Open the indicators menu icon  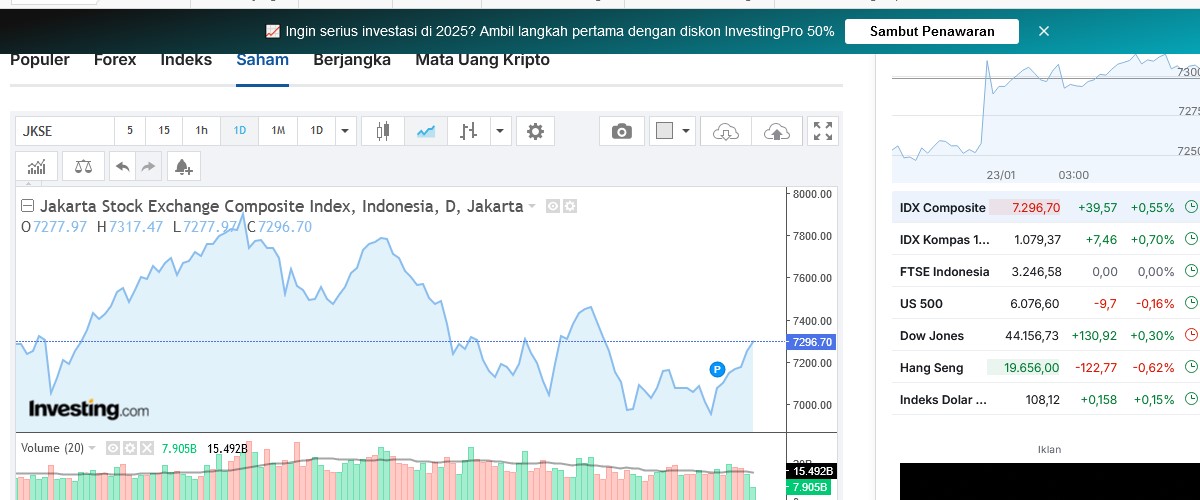pyautogui.click(x=37, y=166)
